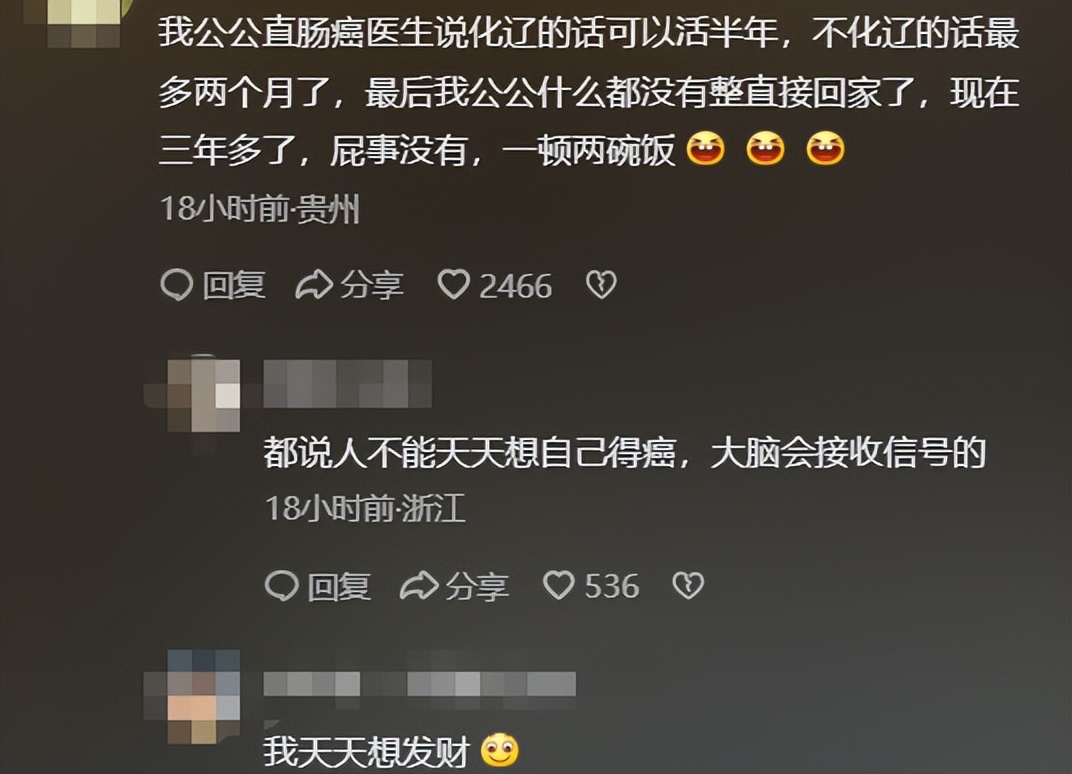The width and height of the screenshot is (1072, 774).
Task: Click 回复 text under the Zhejiang reply
Action: (x=339, y=587)
